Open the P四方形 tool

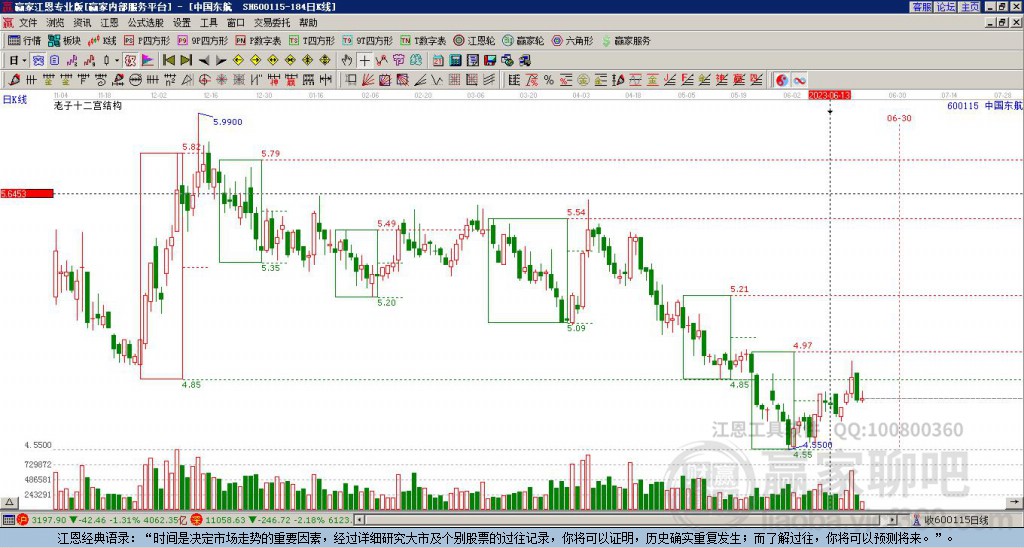(147, 40)
